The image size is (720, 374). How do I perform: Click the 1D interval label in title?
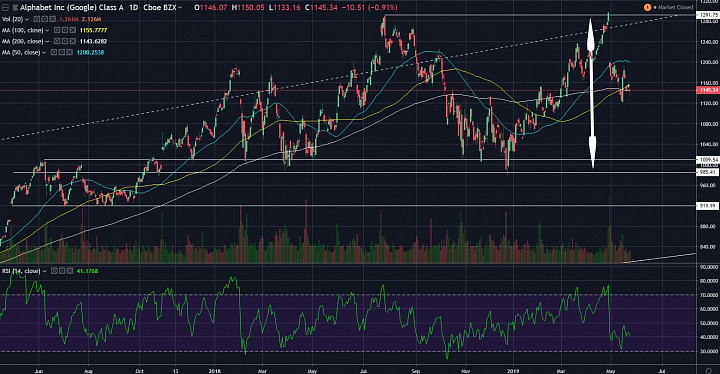pyautogui.click(x=133, y=8)
